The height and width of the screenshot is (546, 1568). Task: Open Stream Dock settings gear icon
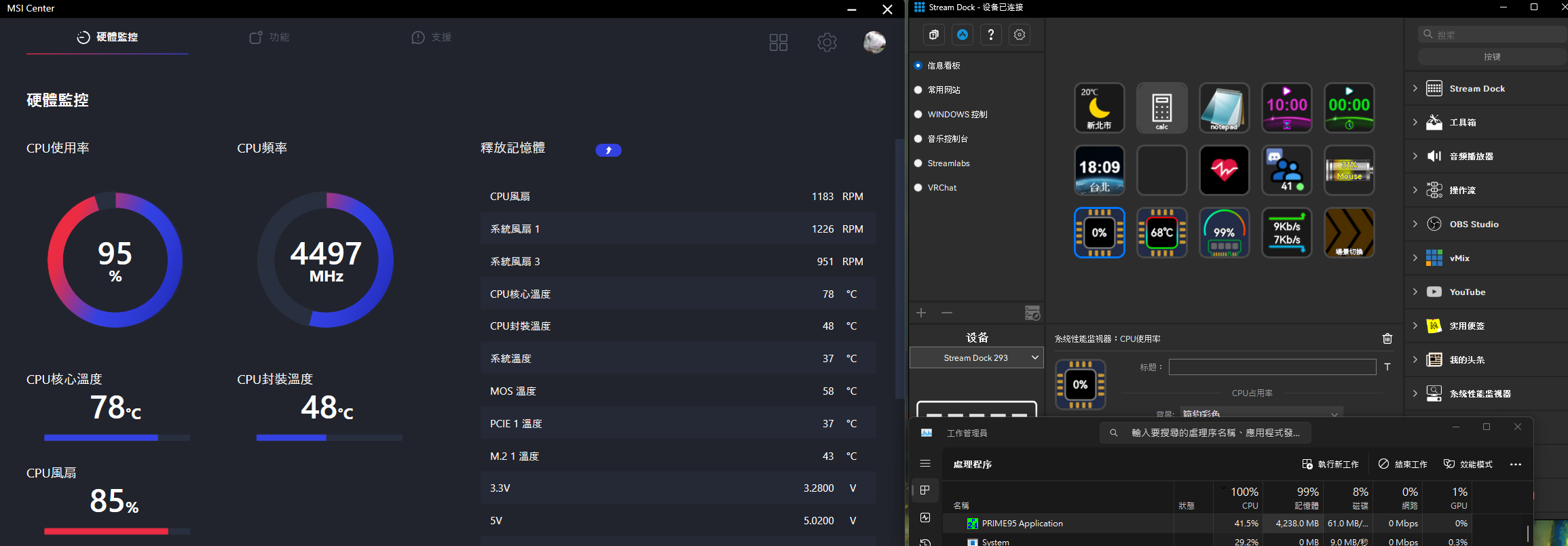[x=1020, y=35]
